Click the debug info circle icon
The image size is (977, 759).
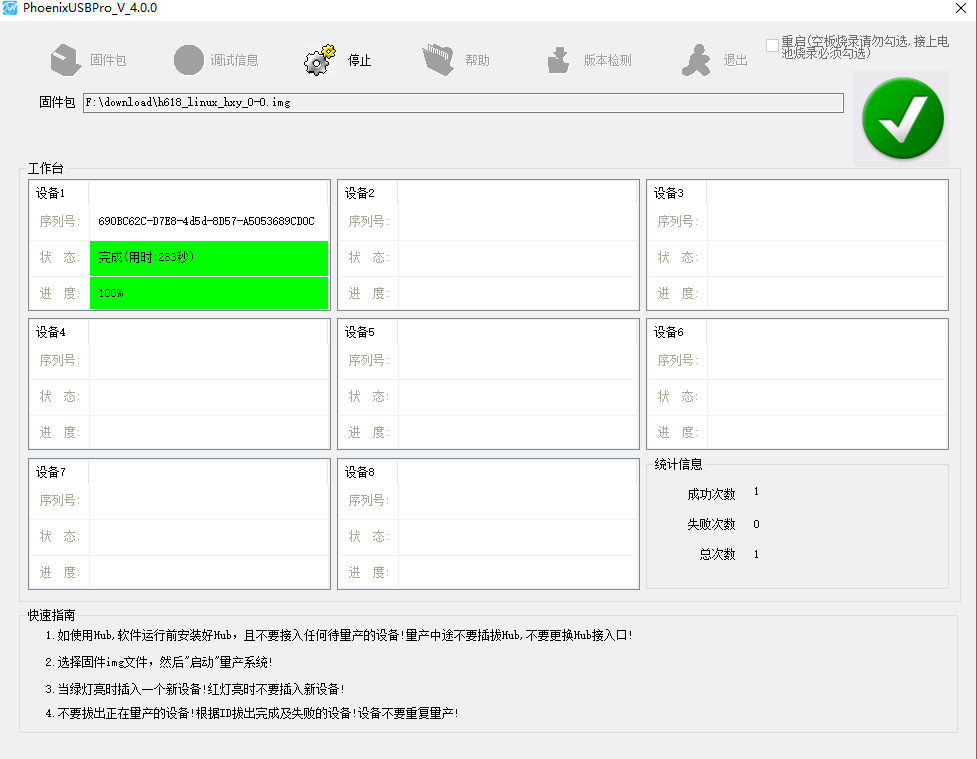pyautogui.click(x=188, y=60)
